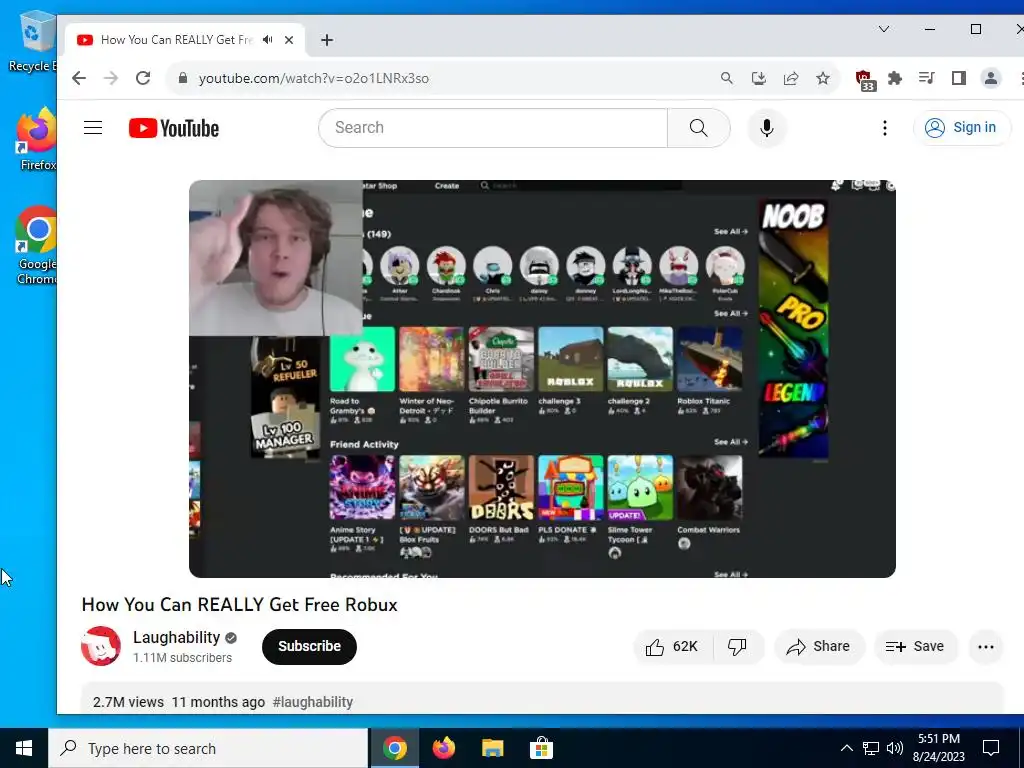Install app using the address bar download icon

(758, 78)
